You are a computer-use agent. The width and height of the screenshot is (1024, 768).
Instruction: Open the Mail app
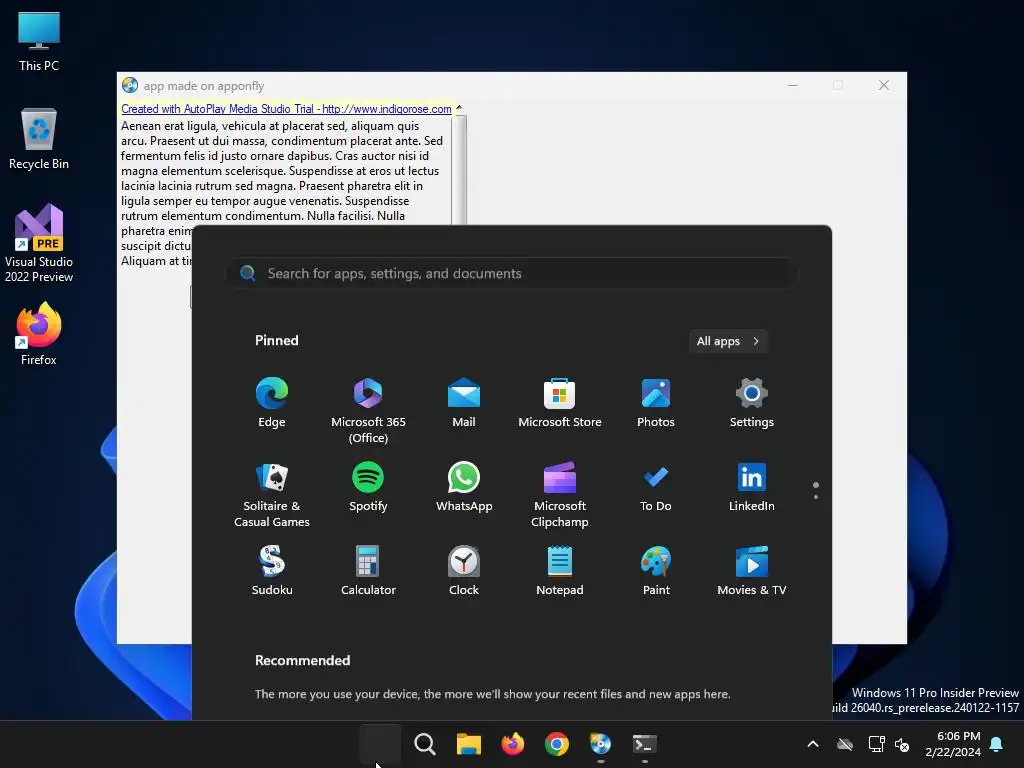(464, 402)
